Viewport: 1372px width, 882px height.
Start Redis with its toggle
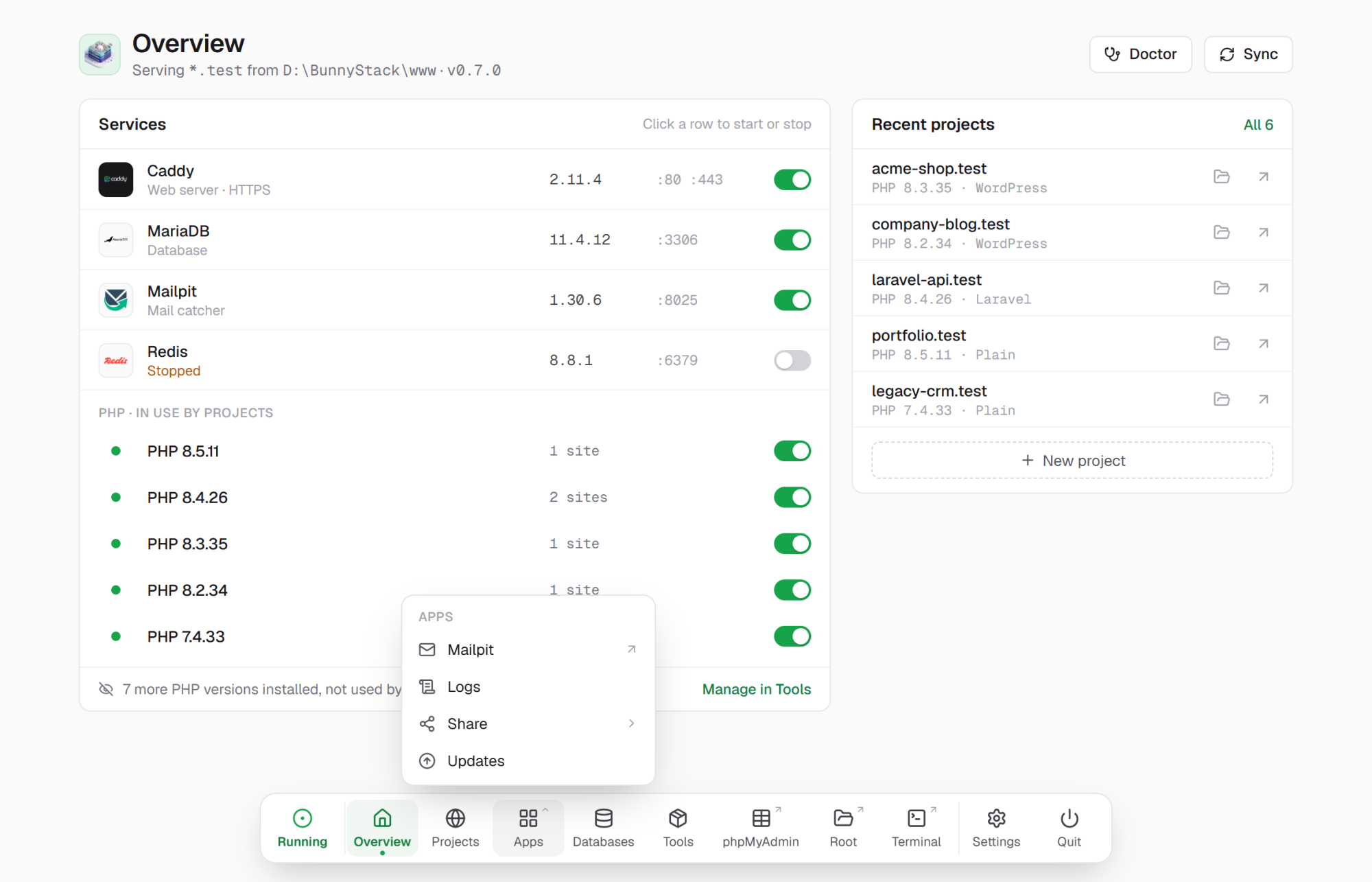tap(792, 360)
